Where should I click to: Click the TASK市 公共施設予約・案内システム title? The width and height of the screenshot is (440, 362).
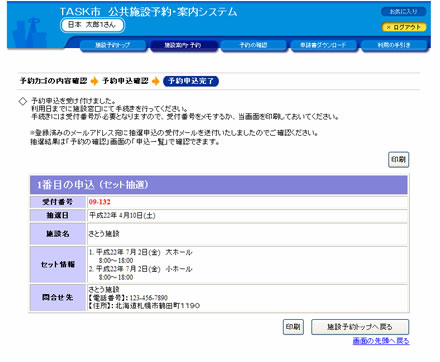pyautogui.click(x=148, y=11)
